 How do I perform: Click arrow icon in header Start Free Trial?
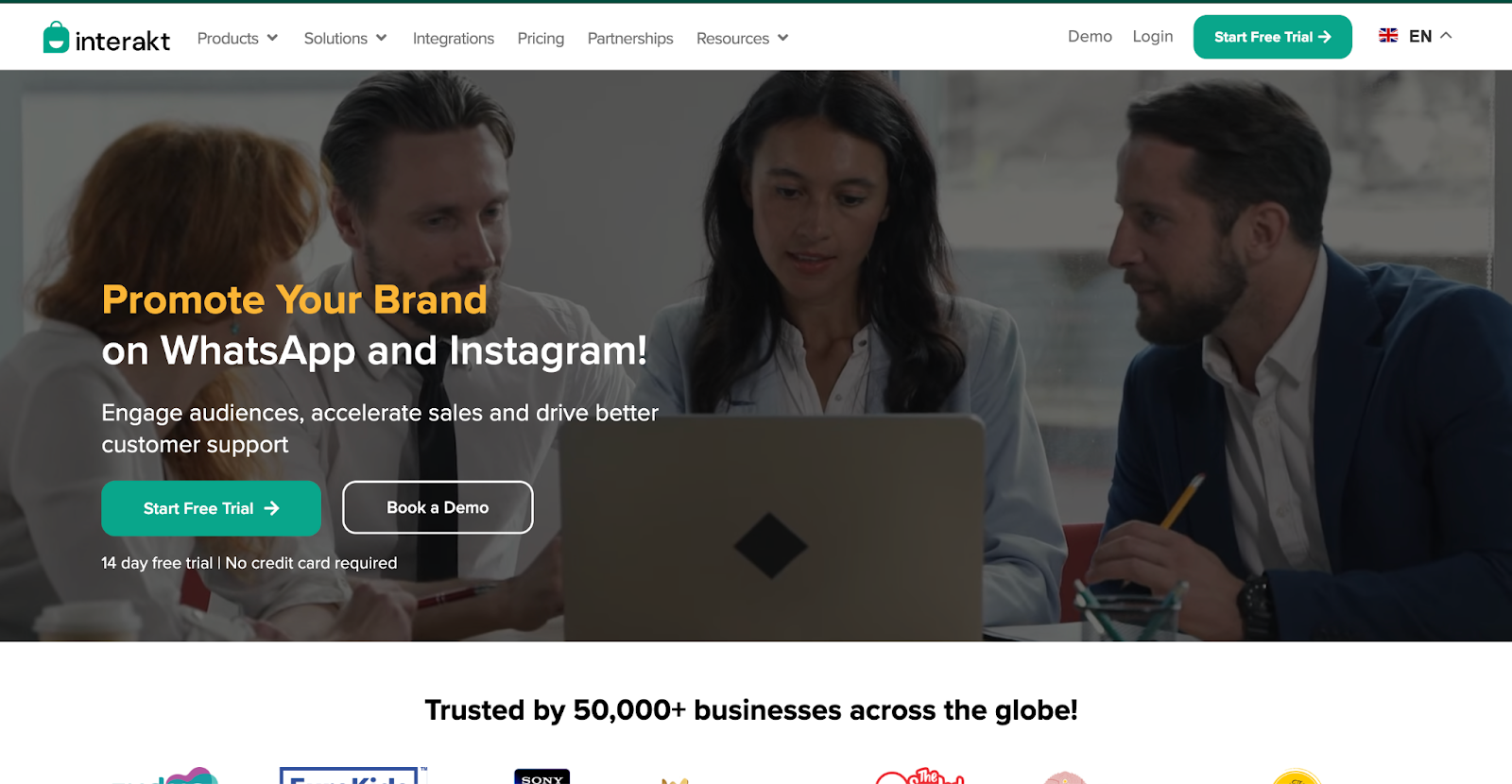click(x=1325, y=37)
